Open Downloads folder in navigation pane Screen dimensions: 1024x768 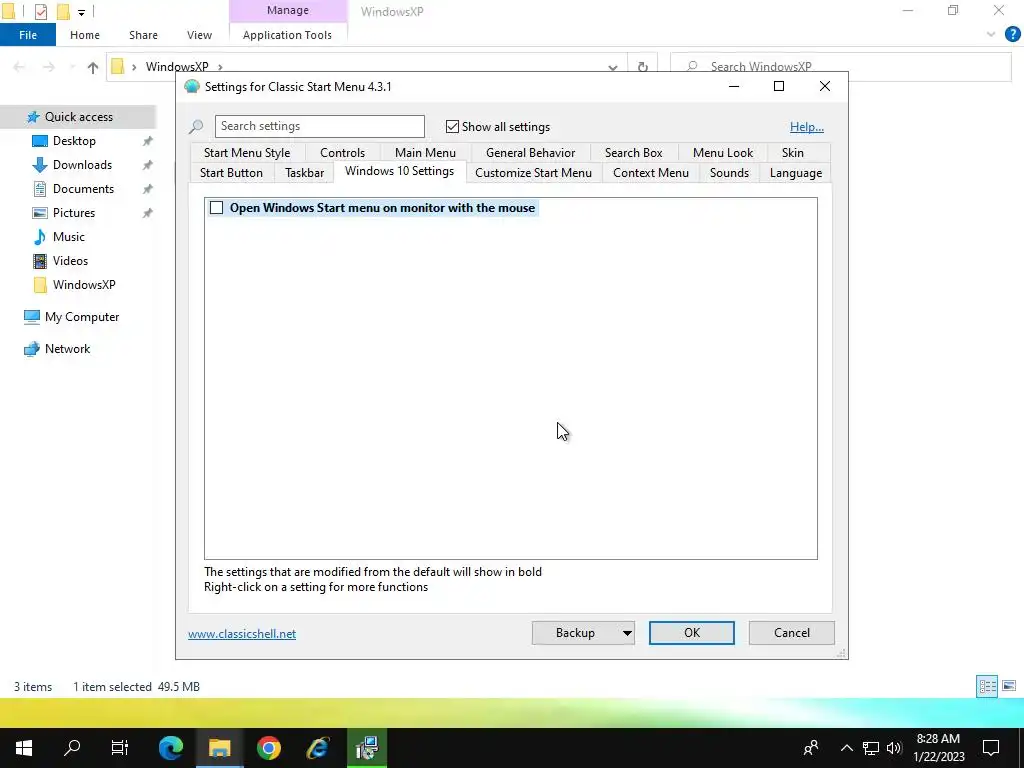[x=82, y=165]
